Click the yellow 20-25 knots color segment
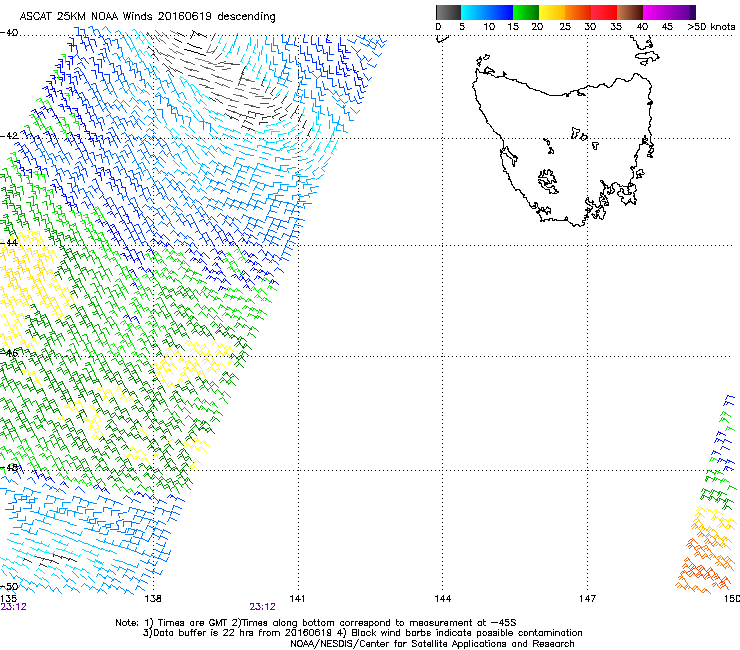Viewport: 740px width, 650px height. click(552, 12)
